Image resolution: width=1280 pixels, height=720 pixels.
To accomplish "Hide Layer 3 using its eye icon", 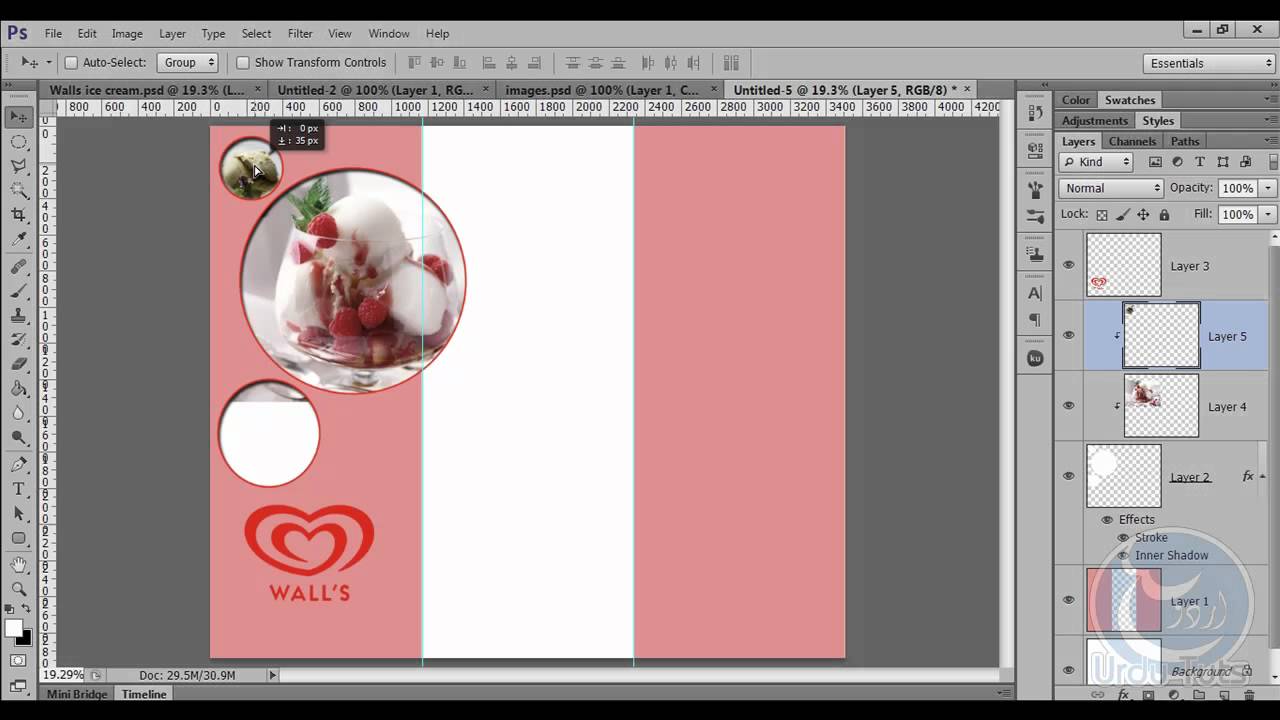I will (x=1068, y=265).
